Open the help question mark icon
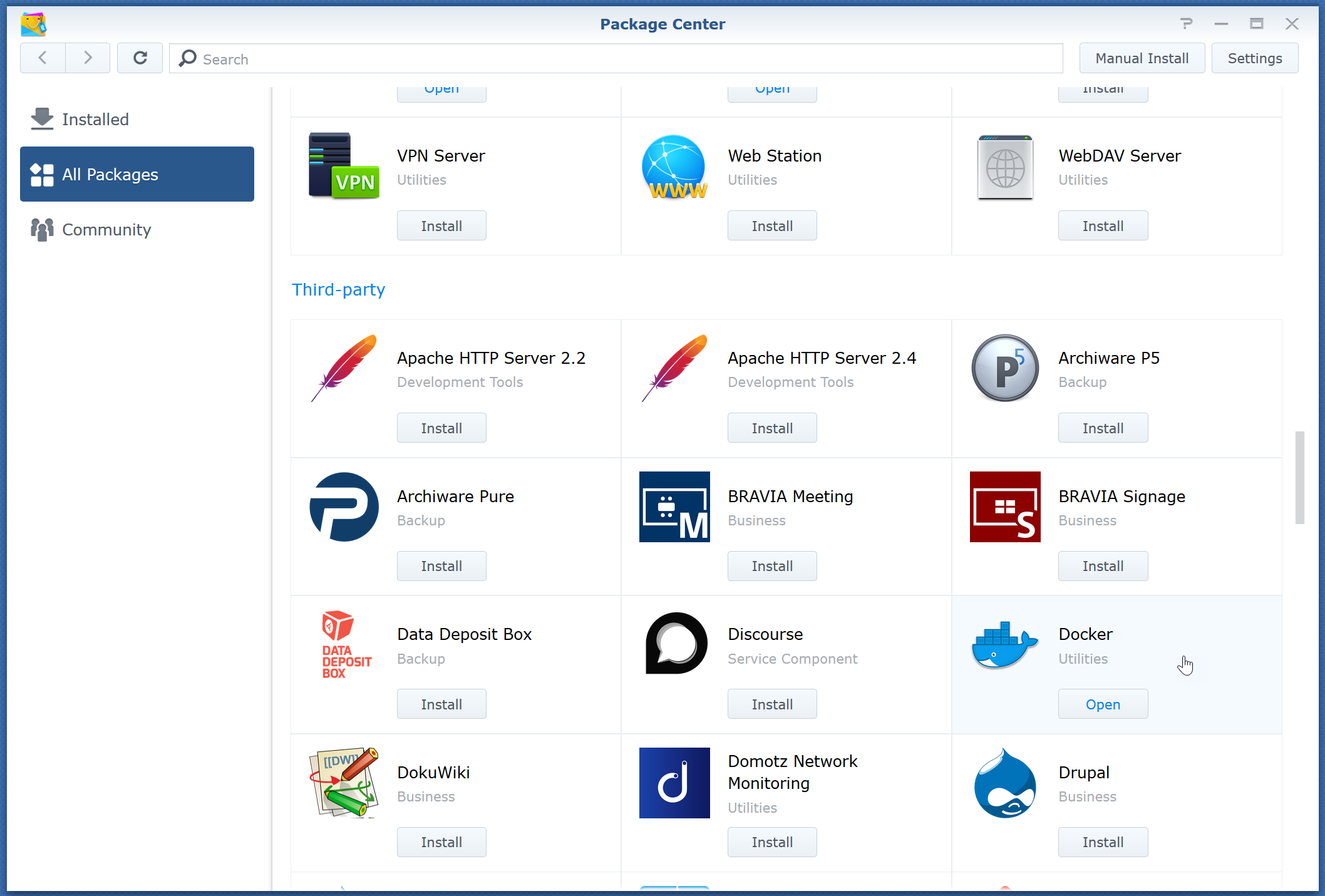Screen dimensions: 1325x896 tap(1186, 24)
